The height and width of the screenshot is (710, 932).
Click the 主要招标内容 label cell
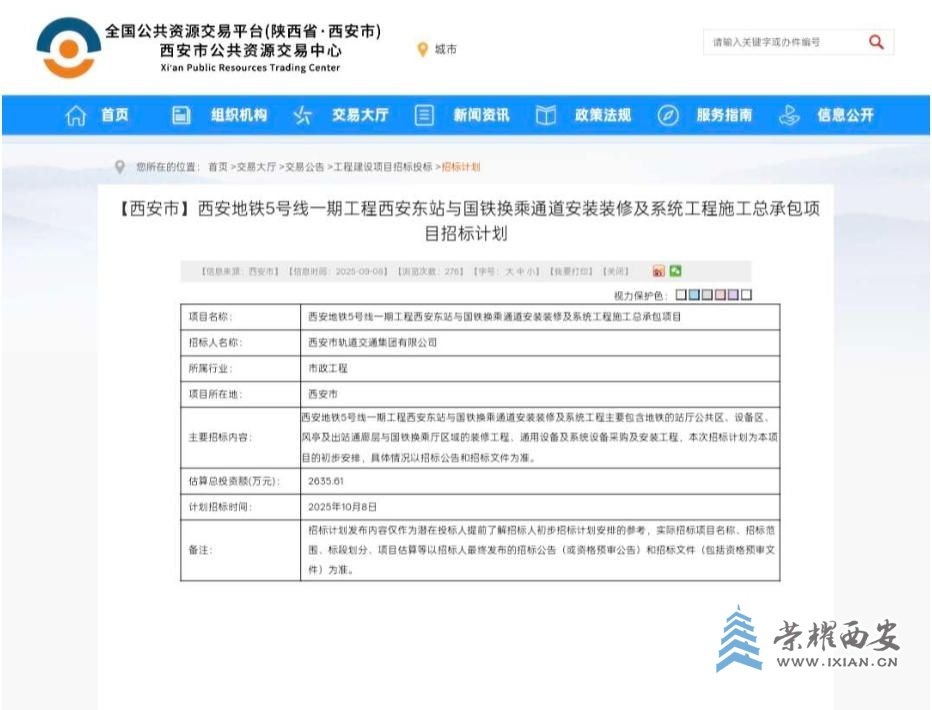coord(241,438)
